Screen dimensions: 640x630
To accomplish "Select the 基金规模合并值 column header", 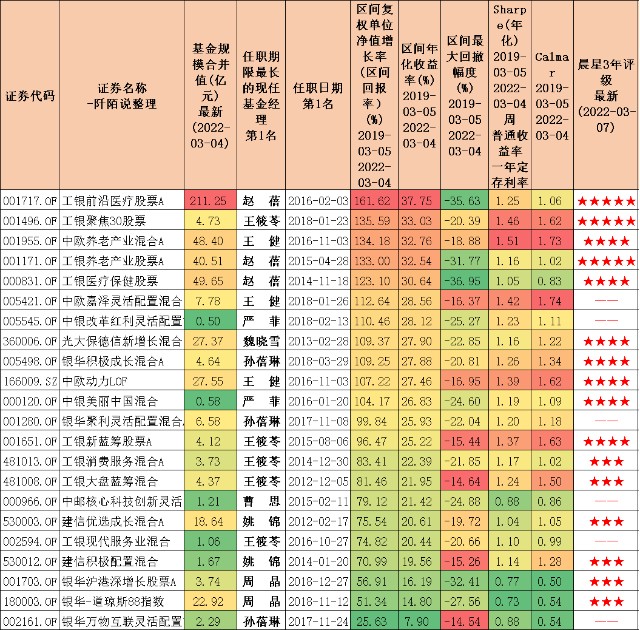I will 210,95.
